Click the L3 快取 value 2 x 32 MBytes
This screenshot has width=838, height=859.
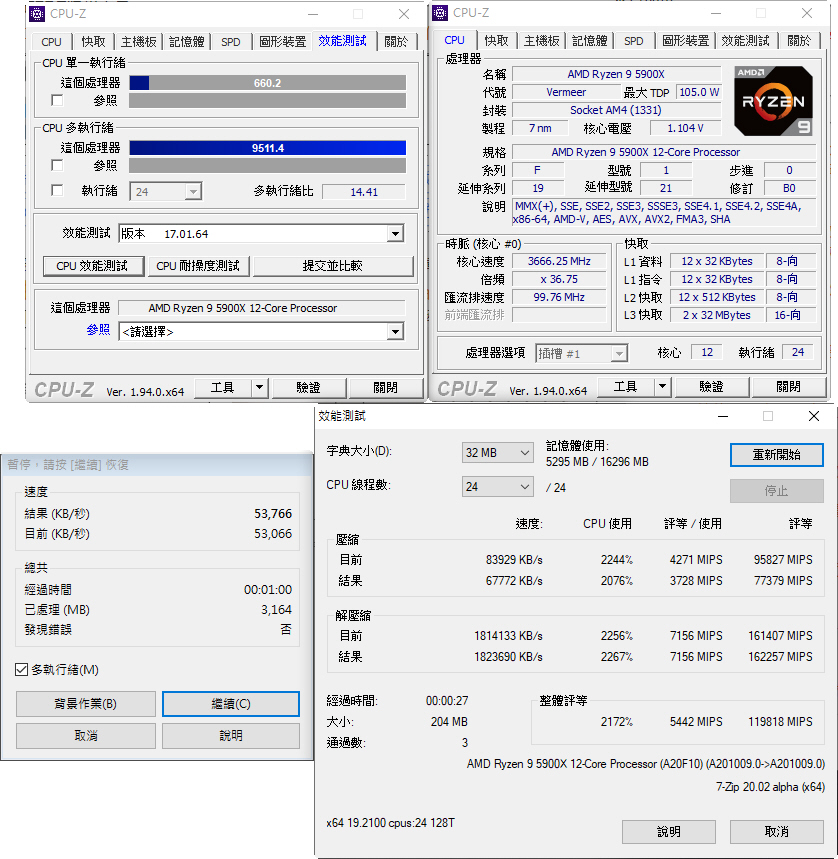point(716,315)
